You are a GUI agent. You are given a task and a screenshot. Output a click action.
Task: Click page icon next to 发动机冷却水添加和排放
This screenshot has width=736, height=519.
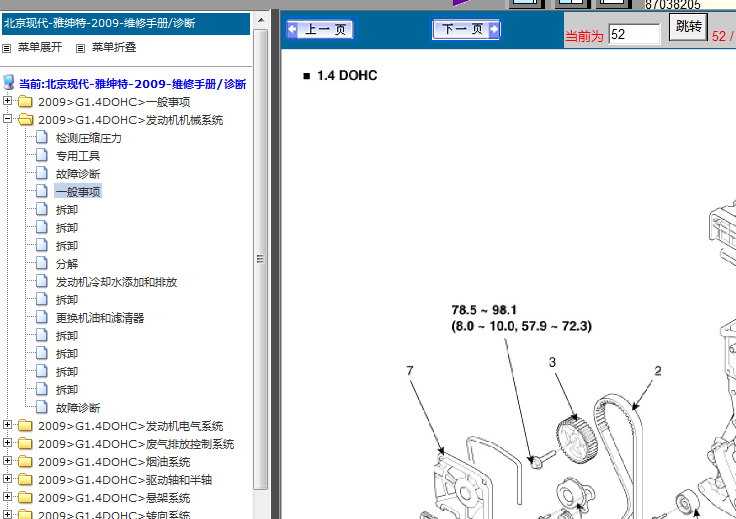pos(42,282)
